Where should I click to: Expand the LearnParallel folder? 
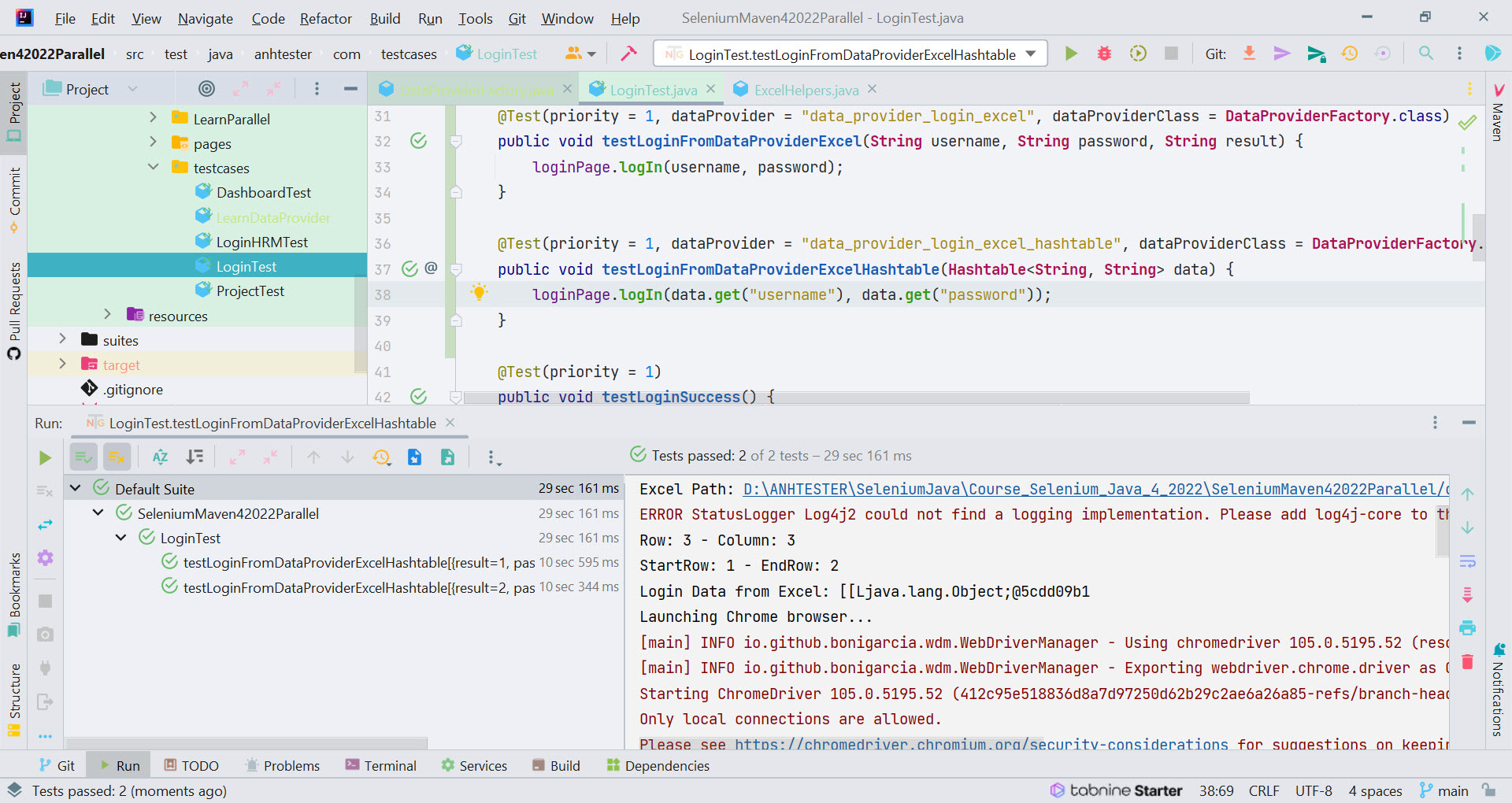153,118
